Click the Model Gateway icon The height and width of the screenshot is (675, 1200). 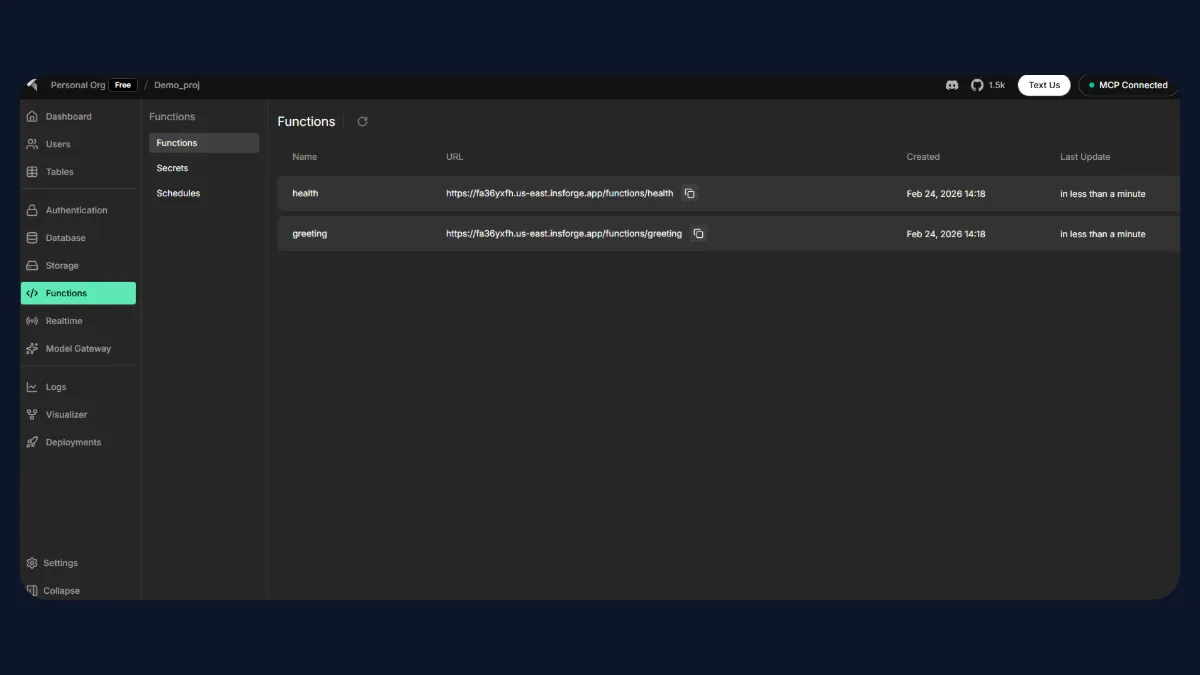[32, 348]
